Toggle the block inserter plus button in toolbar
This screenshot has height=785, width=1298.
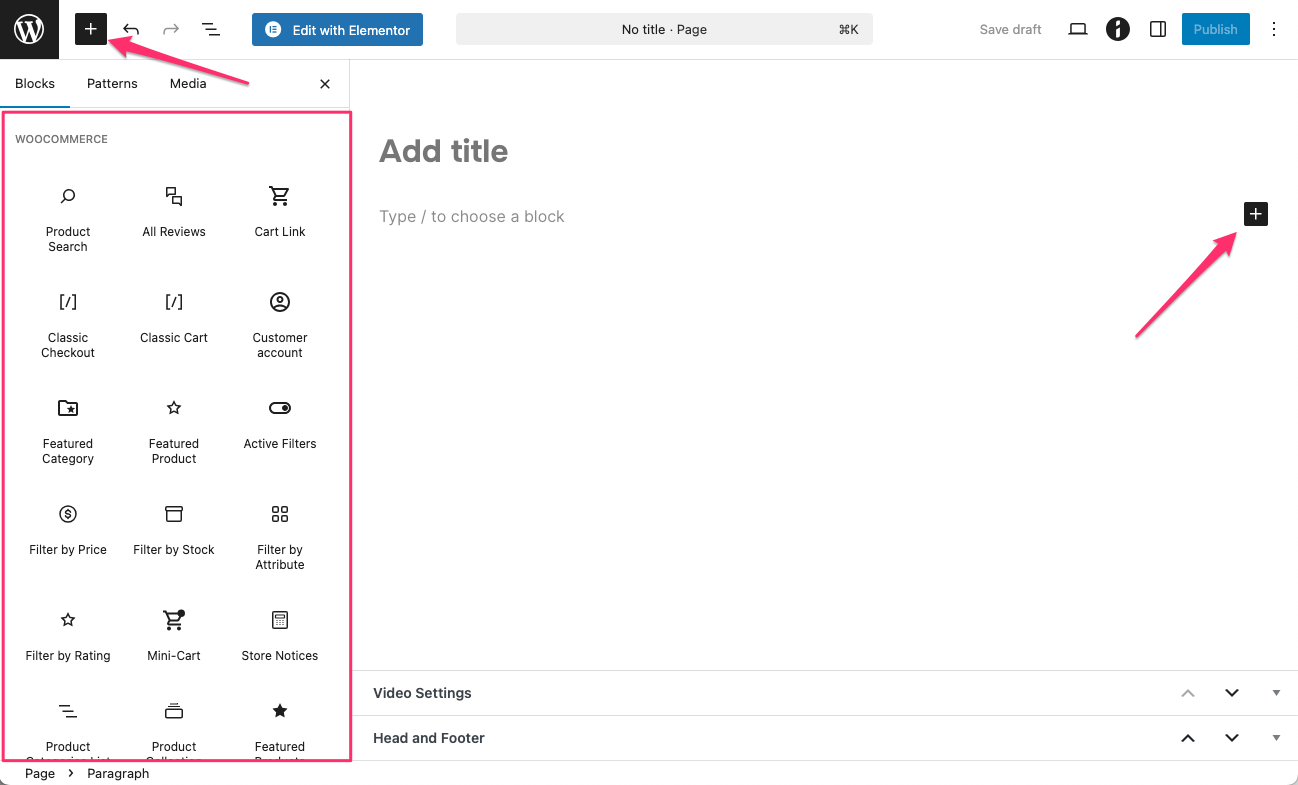tap(90, 29)
